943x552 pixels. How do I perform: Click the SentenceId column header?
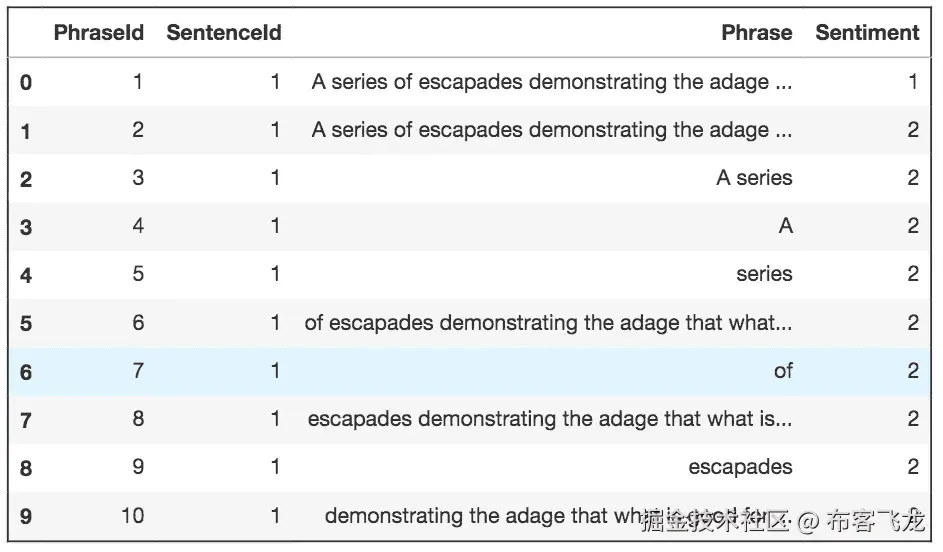pyautogui.click(x=224, y=33)
